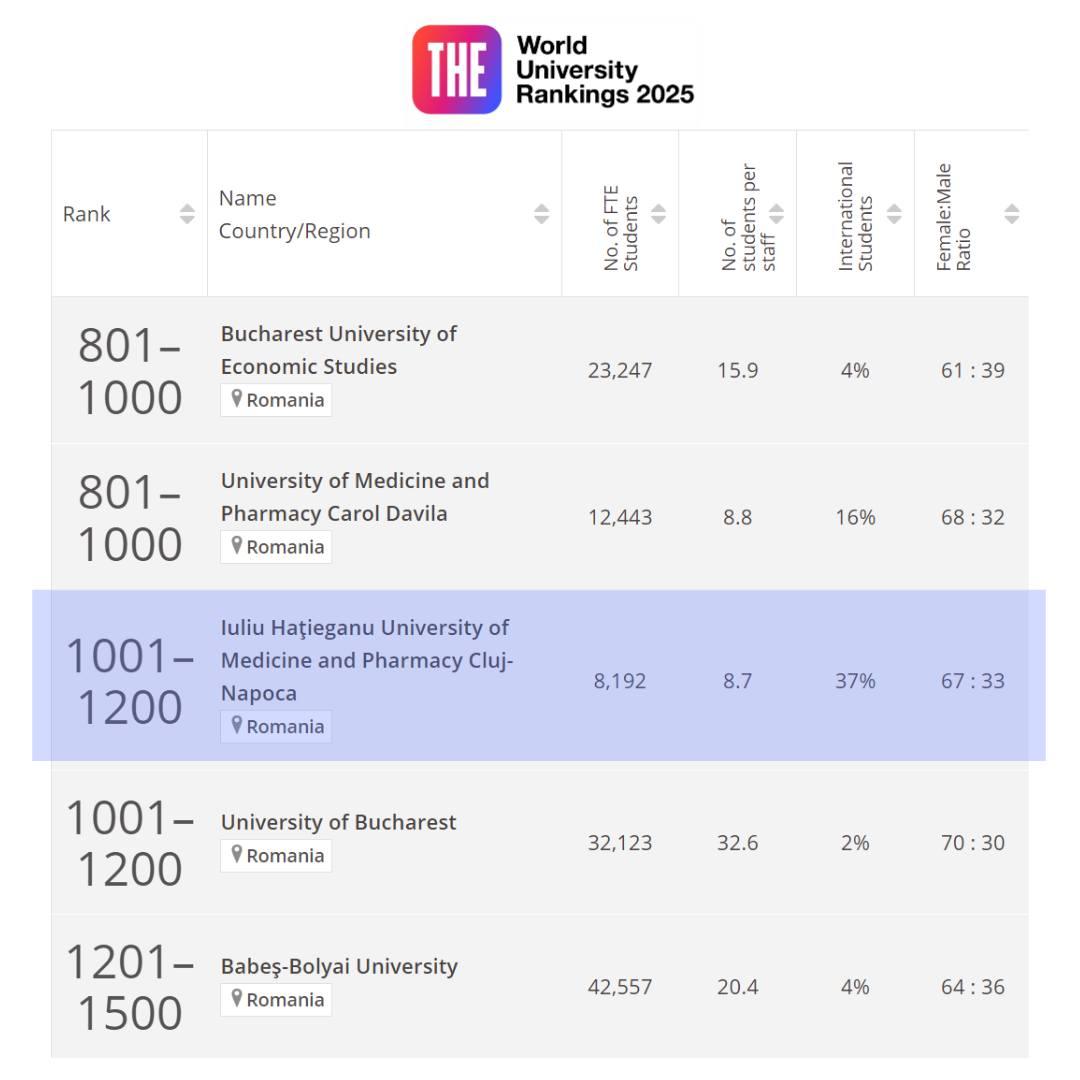Sort by Name Country/Region arrows
The height and width of the screenshot is (1080, 1080).
tap(541, 214)
